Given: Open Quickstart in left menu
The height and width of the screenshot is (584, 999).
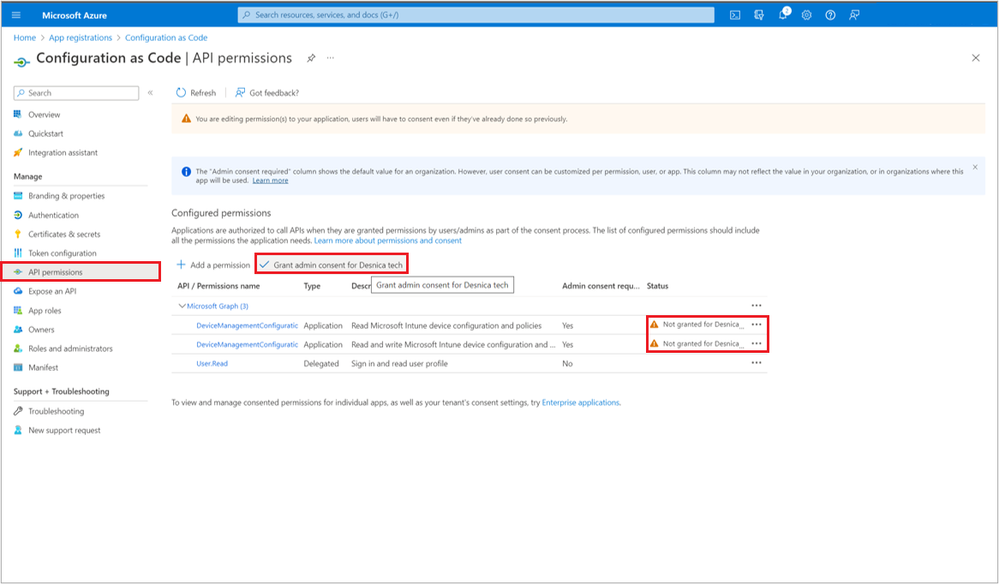Looking at the screenshot, I should coord(45,134).
